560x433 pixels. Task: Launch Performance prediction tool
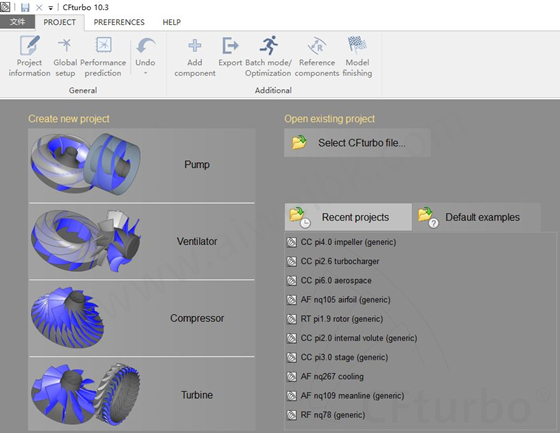(x=103, y=56)
